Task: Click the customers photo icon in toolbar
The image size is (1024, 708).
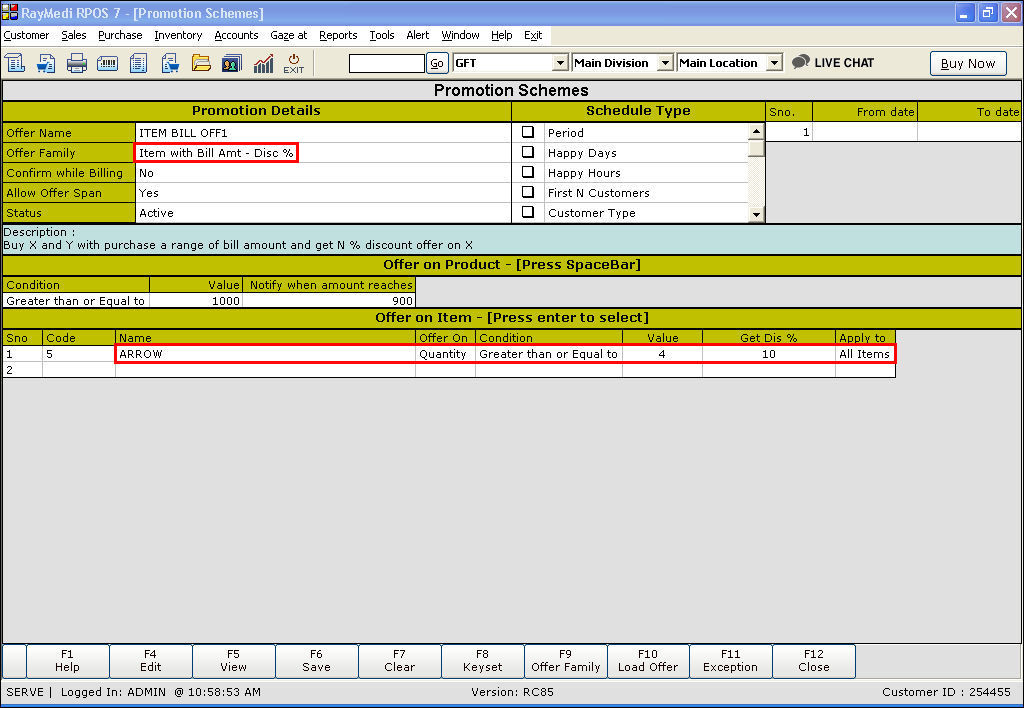Action: click(232, 63)
